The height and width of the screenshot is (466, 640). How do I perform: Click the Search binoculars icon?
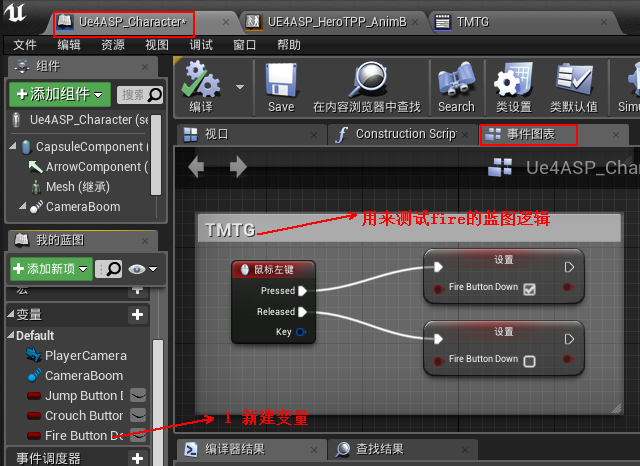click(x=456, y=79)
